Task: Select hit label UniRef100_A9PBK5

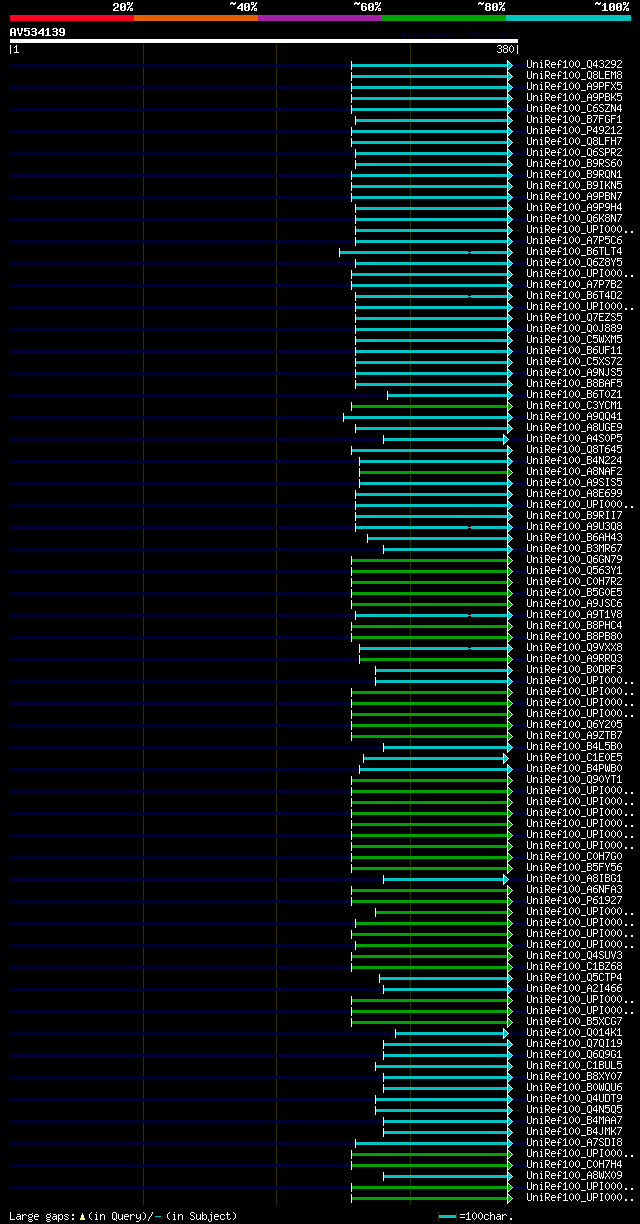Action: click(574, 97)
